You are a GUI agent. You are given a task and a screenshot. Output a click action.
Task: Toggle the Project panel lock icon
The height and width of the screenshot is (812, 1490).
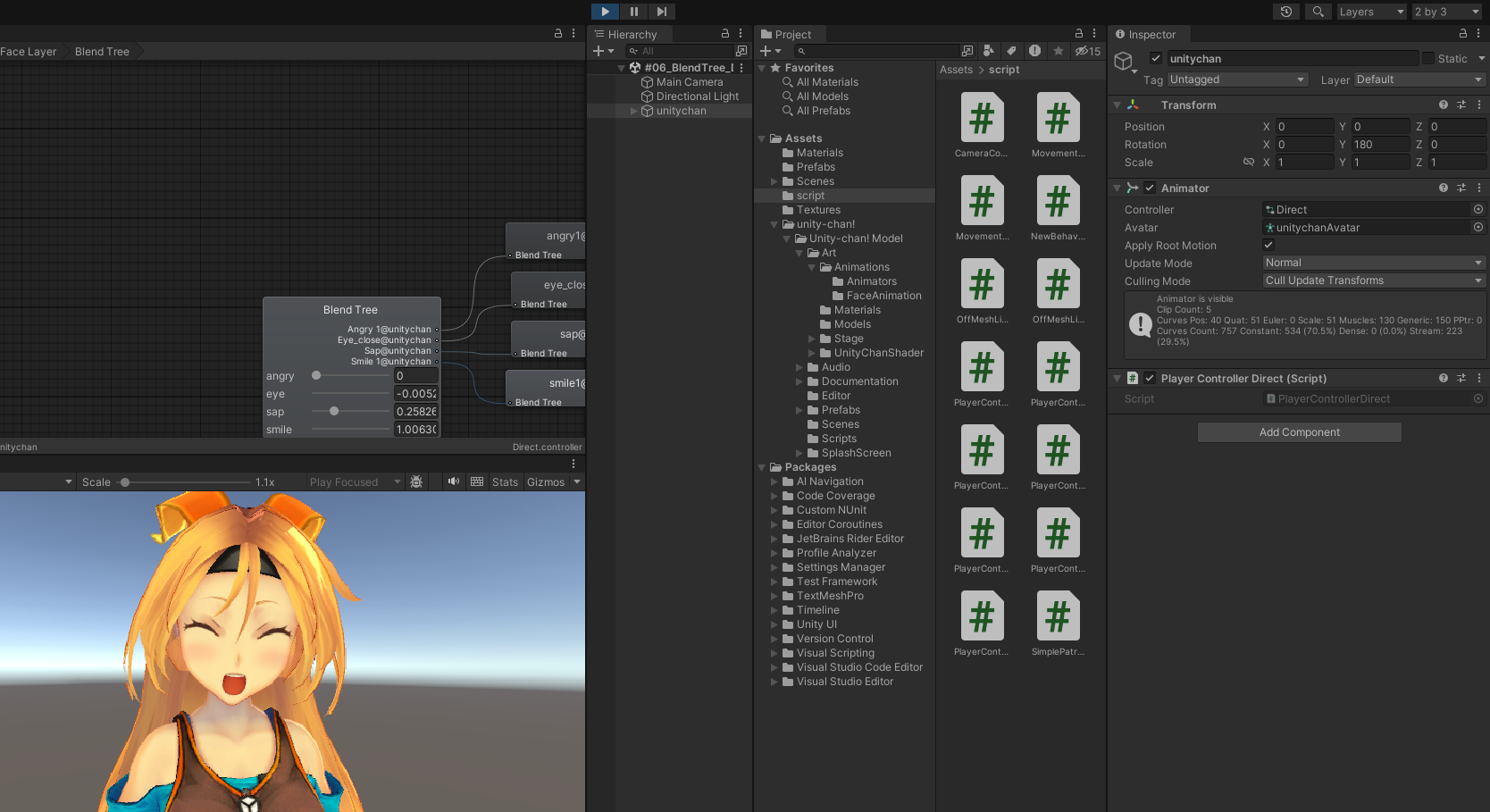[1079, 33]
